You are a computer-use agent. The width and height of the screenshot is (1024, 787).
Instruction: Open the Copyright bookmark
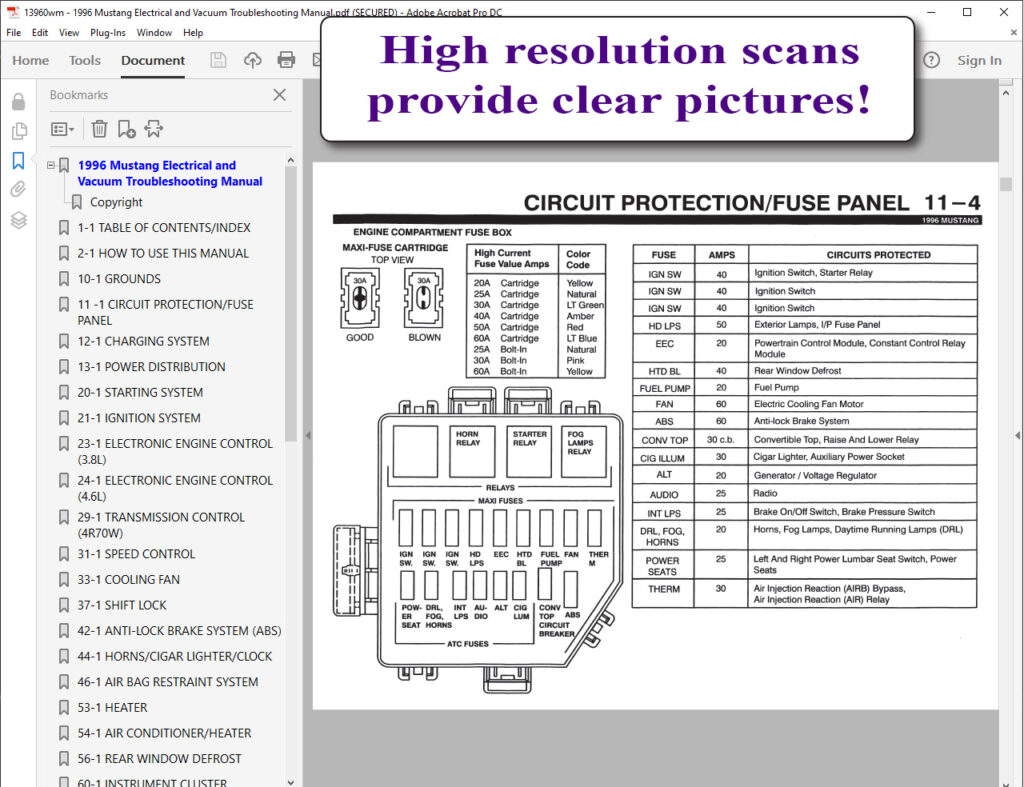click(116, 202)
